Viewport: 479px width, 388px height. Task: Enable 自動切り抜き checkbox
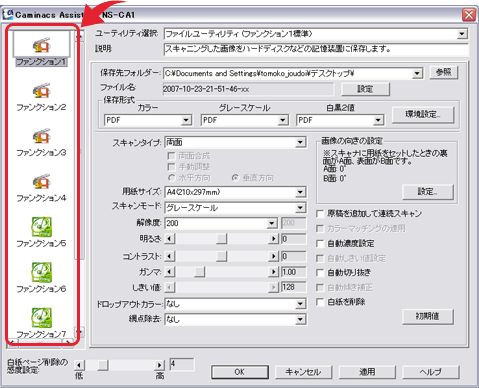(320, 273)
